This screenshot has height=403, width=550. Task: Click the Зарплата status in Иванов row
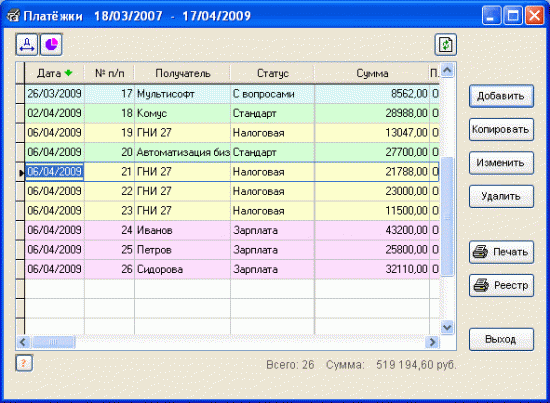[273, 230]
